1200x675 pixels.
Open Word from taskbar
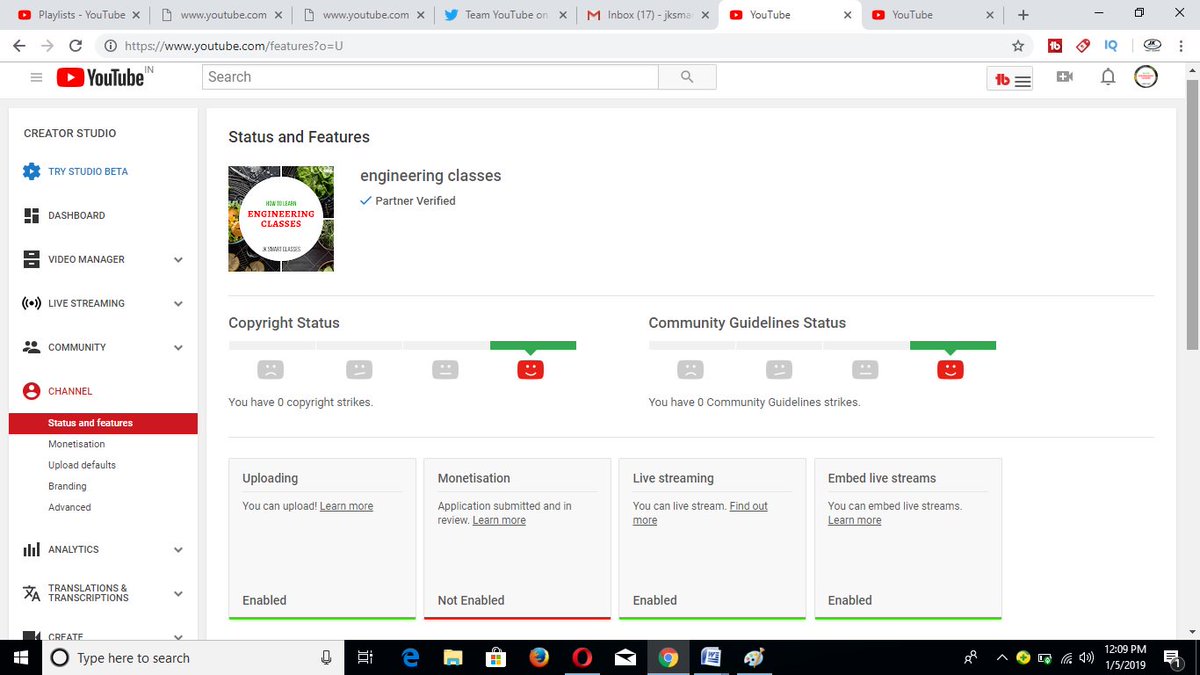[711, 657]
